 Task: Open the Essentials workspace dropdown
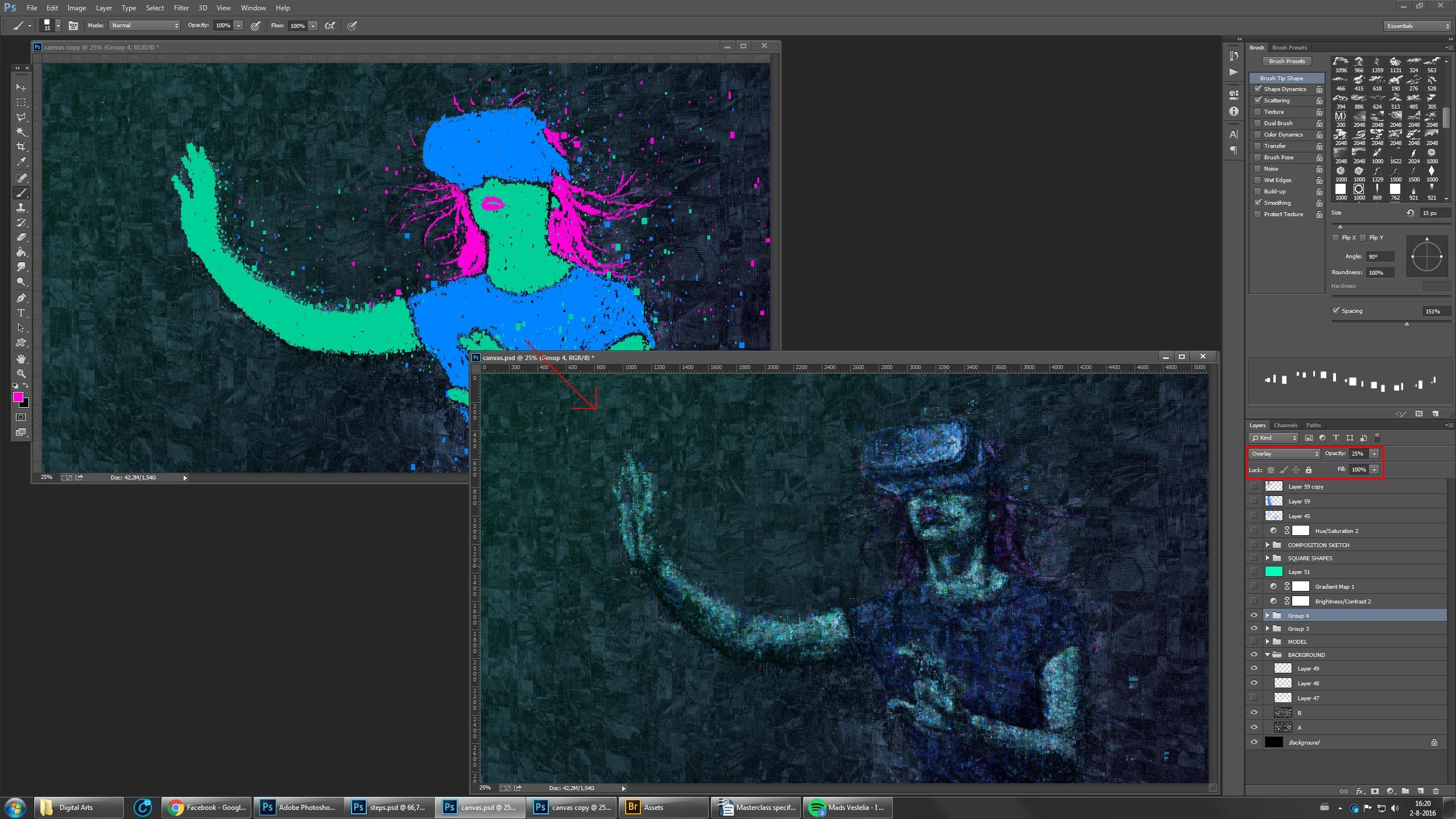point(1418,26)
